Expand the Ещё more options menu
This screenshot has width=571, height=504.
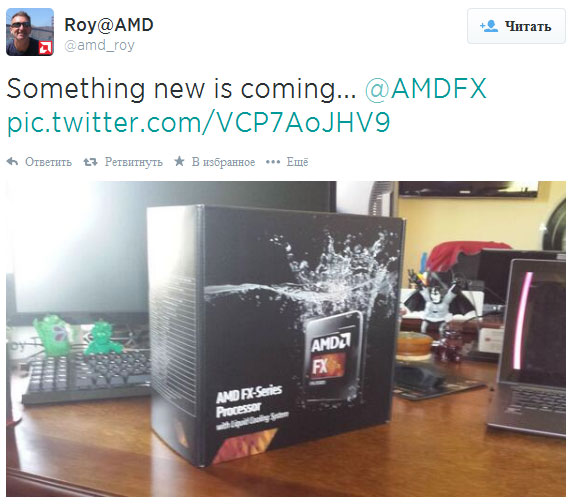click(x=297, y=161)
